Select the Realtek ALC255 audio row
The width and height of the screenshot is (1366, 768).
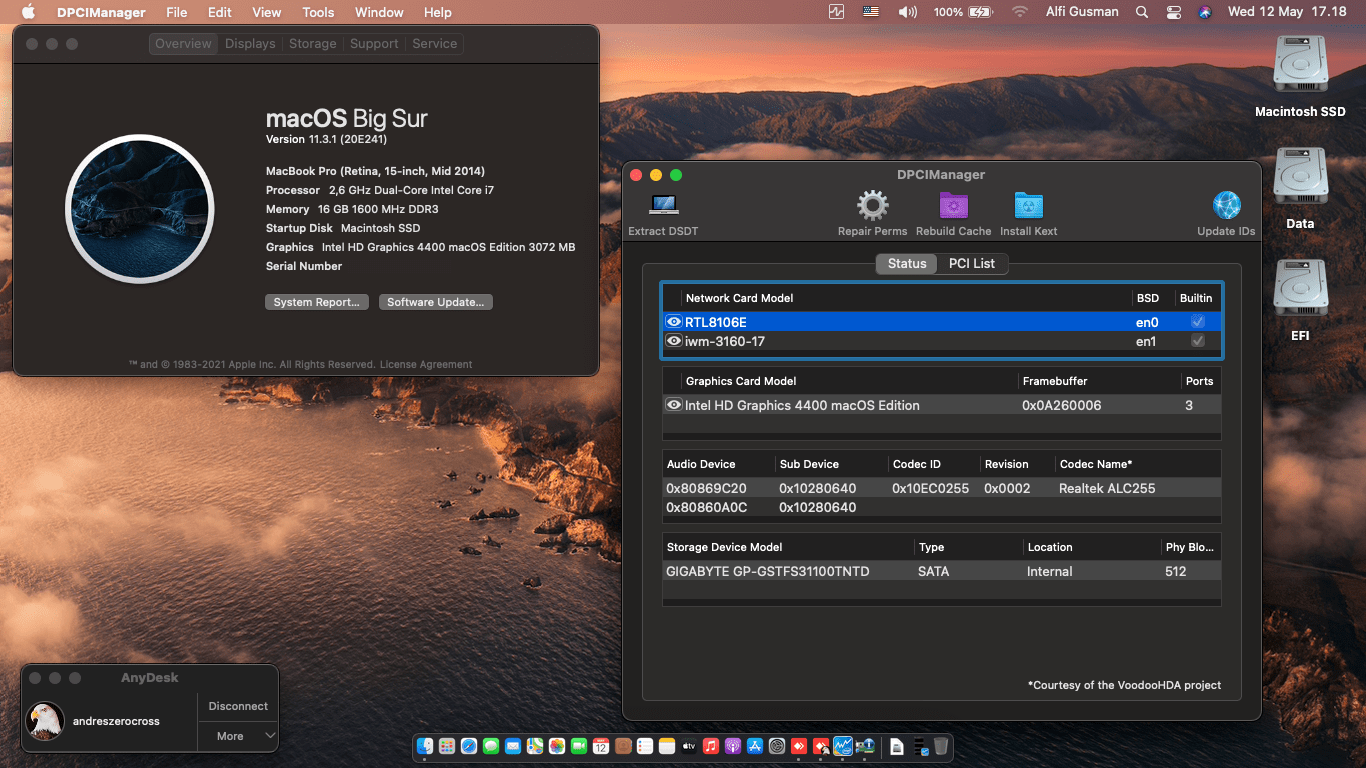pyautogui.click(x=942, y=488)
